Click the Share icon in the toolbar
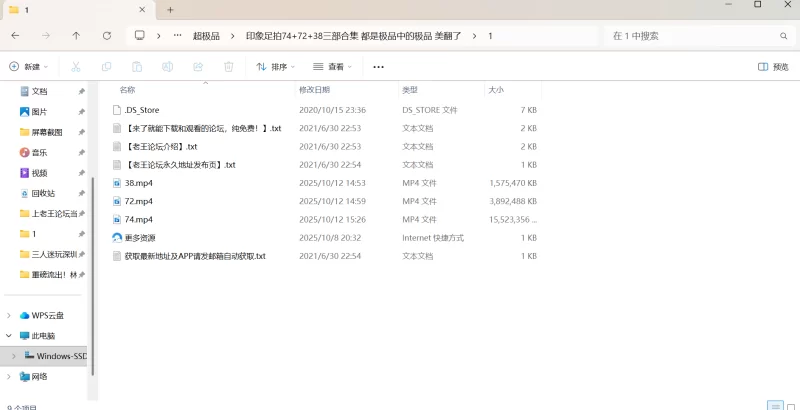Screen dimensions: 800x410 coord(198,67)
